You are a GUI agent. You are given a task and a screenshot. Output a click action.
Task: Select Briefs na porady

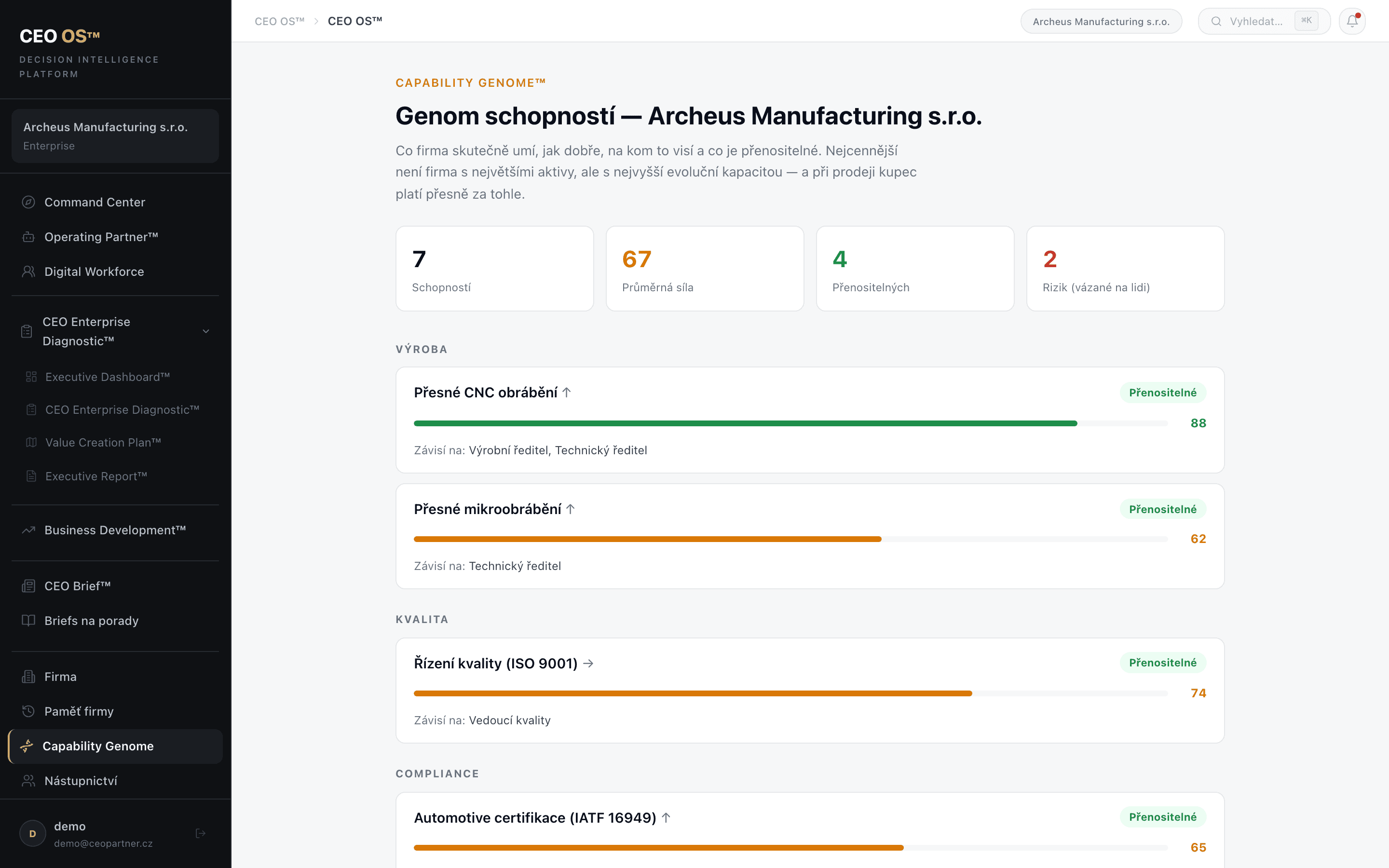[x=115, y=621]
